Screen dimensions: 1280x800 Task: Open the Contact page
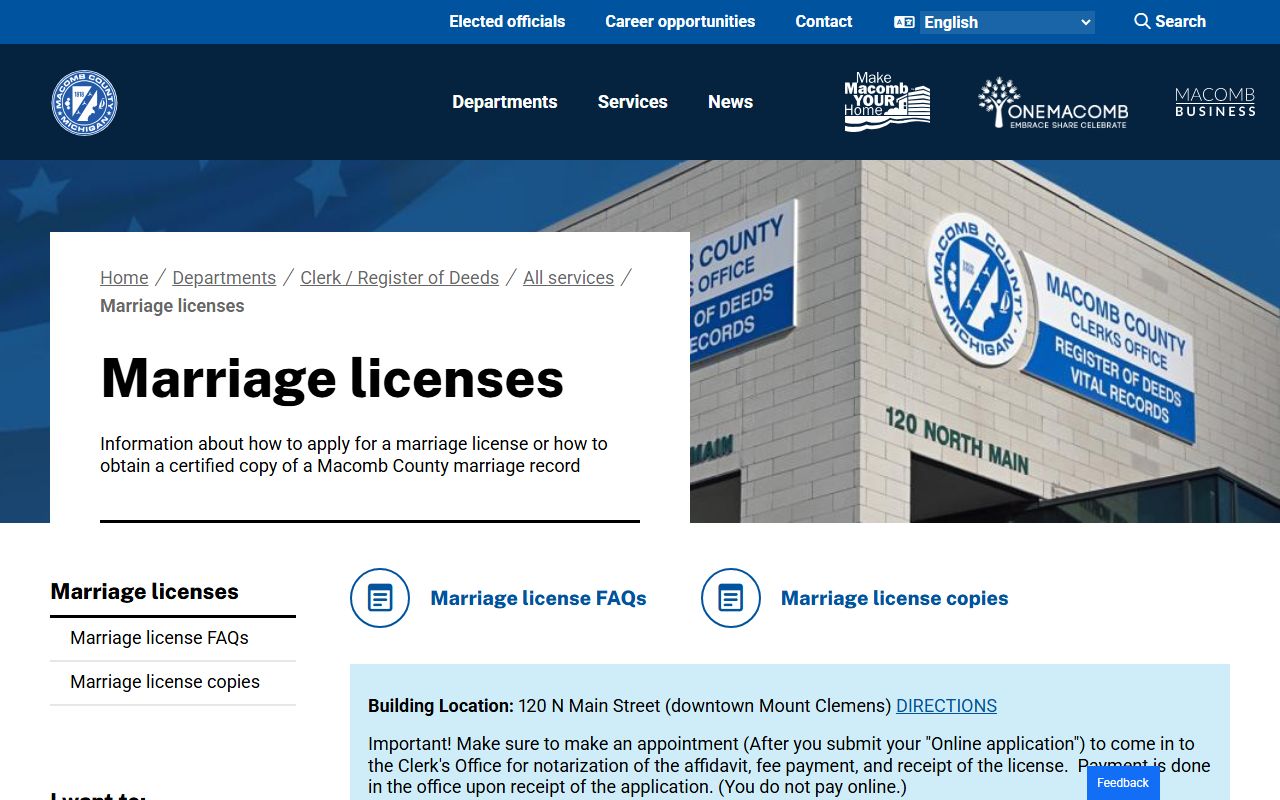pos(824,21)
